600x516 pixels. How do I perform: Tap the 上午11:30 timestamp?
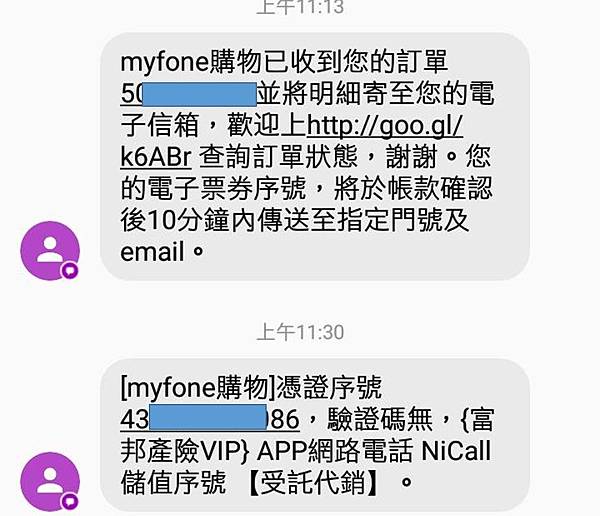[300, 332]
